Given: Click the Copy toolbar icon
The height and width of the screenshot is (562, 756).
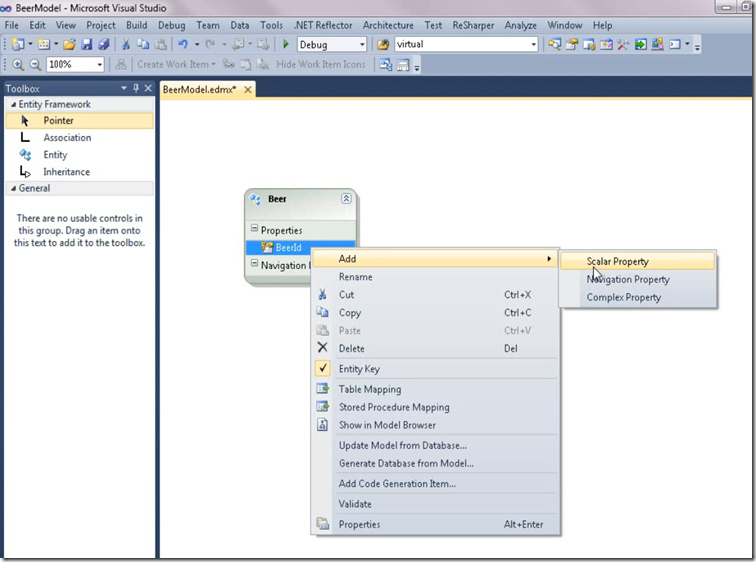Looking at the screenshot, I should pyautogui.click(x=143, y=44).
